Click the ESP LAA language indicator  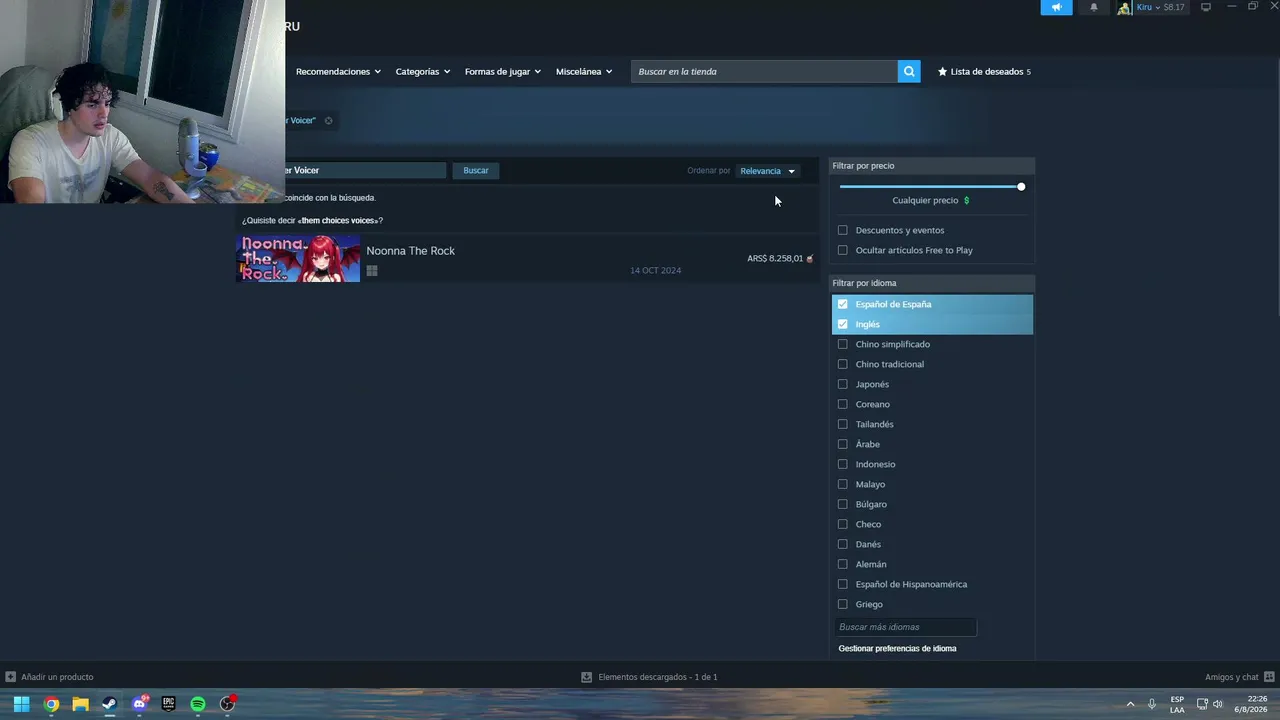(x=1177, y=704)
